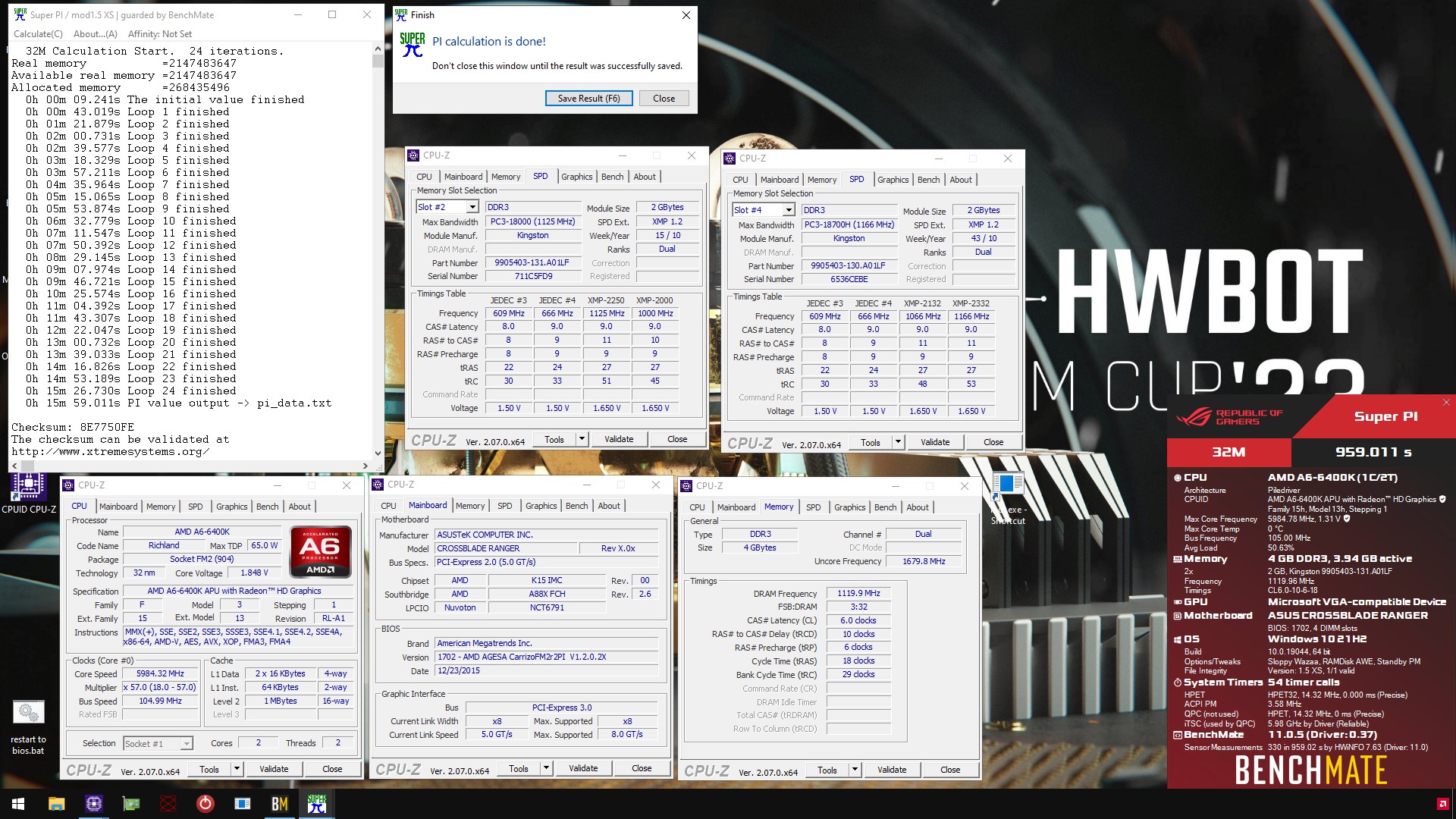Expand Tools arrow in CPU-Z CPU window
The width and height of the screenshot is (1456, 819).
[x=237, y=769]
